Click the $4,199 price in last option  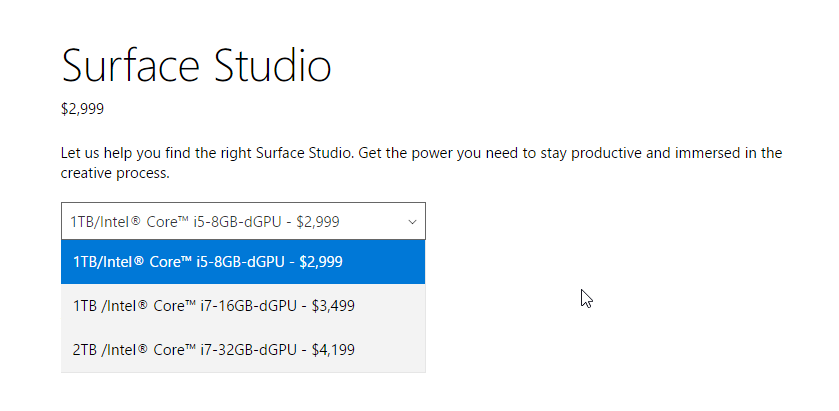point(333,350)
